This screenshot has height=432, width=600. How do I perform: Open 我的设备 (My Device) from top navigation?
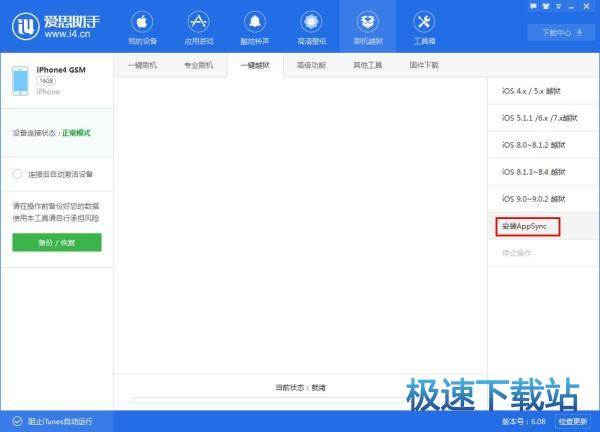(142, 28)
